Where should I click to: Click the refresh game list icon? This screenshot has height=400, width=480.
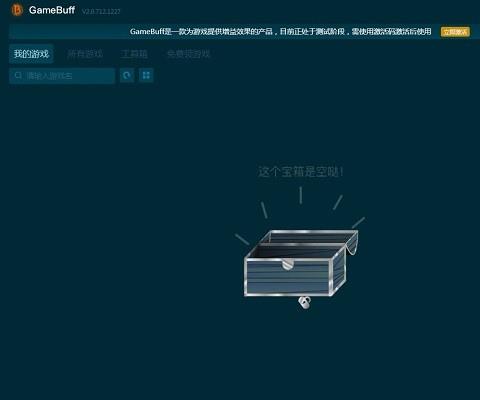(x=127, y=75)
